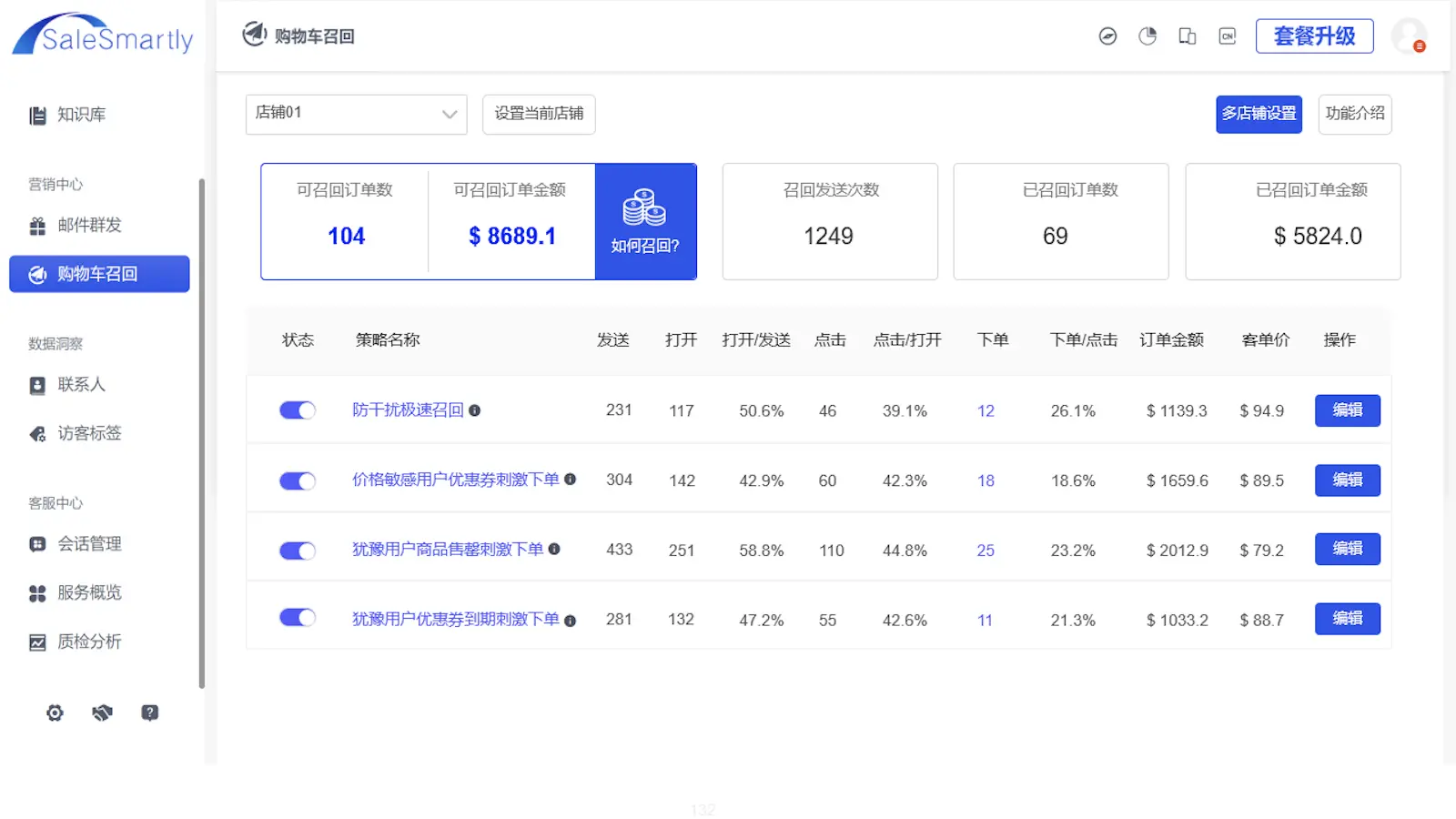Screen dimensions: 1456x819
Task: Click the pie chart statistics icon in header
Action: pyautogui.click(x=1147, y=35)
